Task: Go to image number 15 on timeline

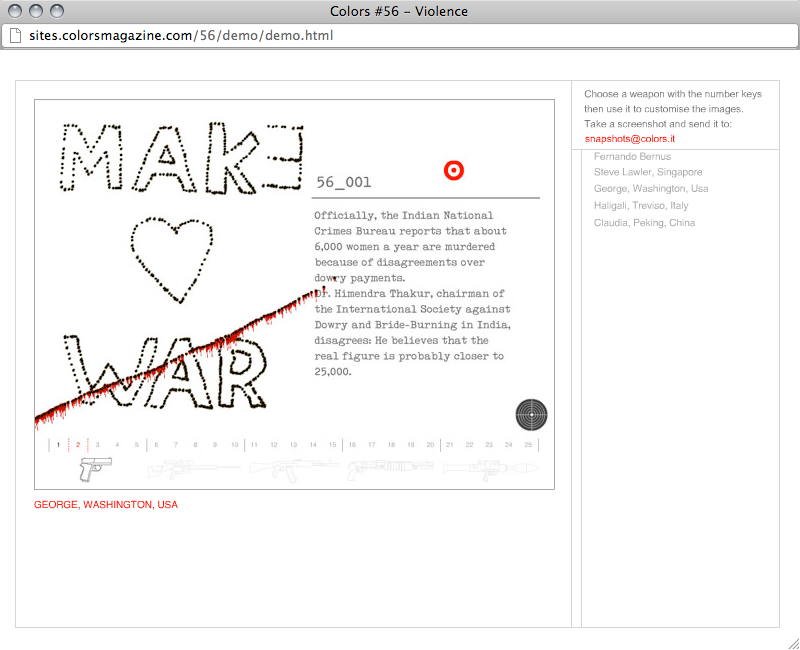Action: [333, 445]
